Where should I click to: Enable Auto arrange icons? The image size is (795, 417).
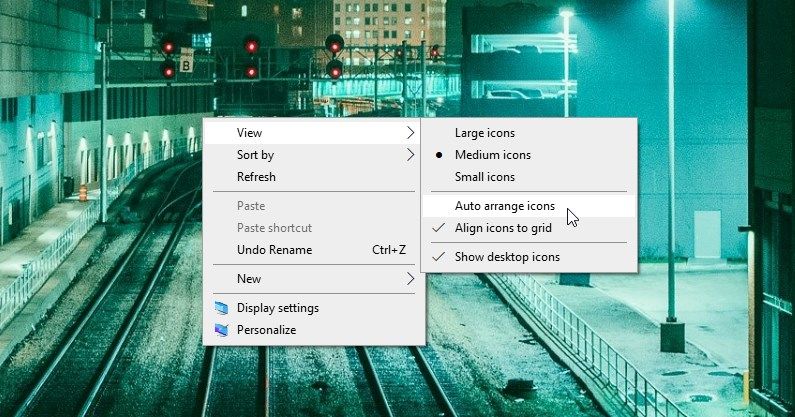529,206
